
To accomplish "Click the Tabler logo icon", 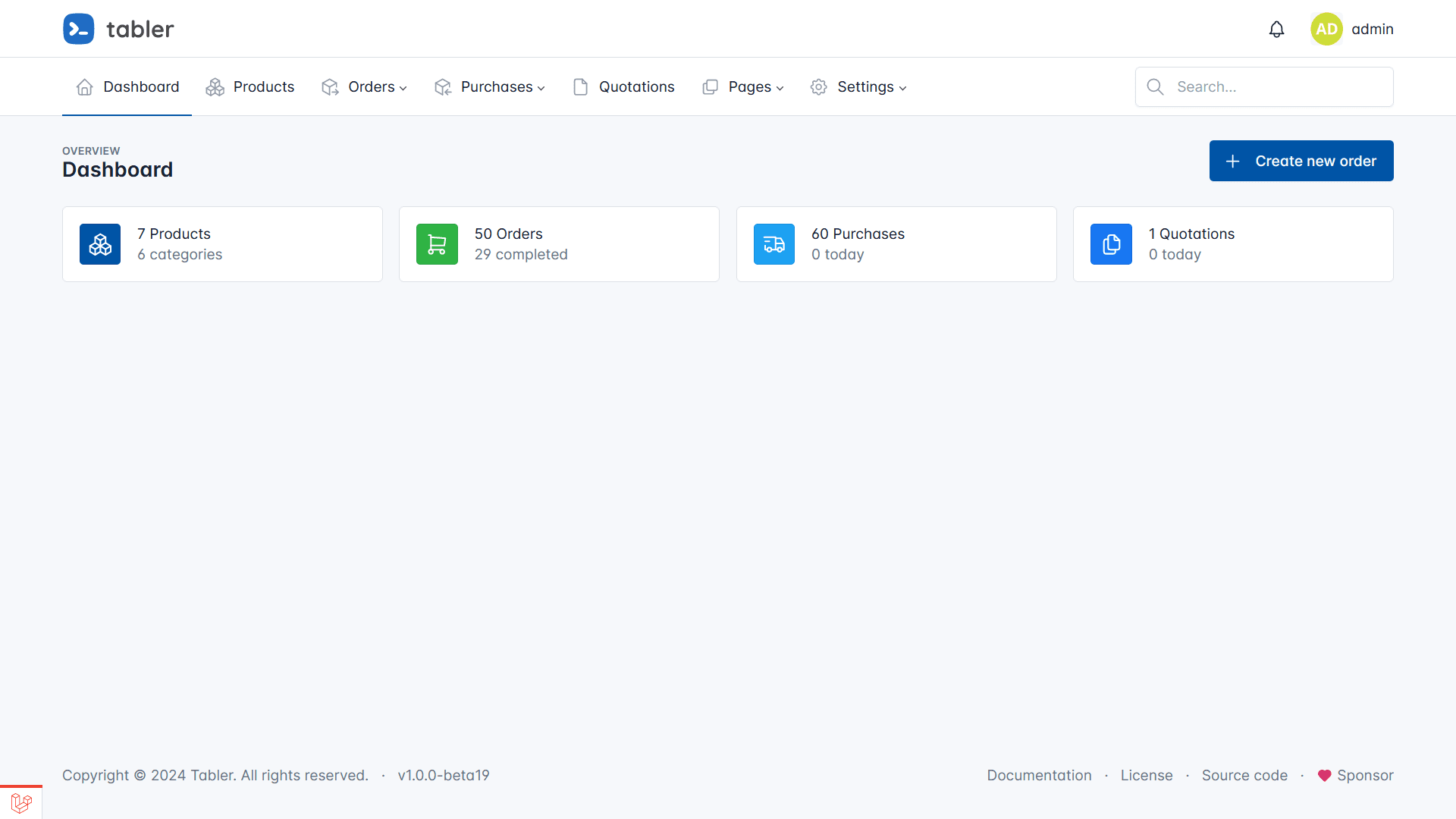I will (78, 29).
